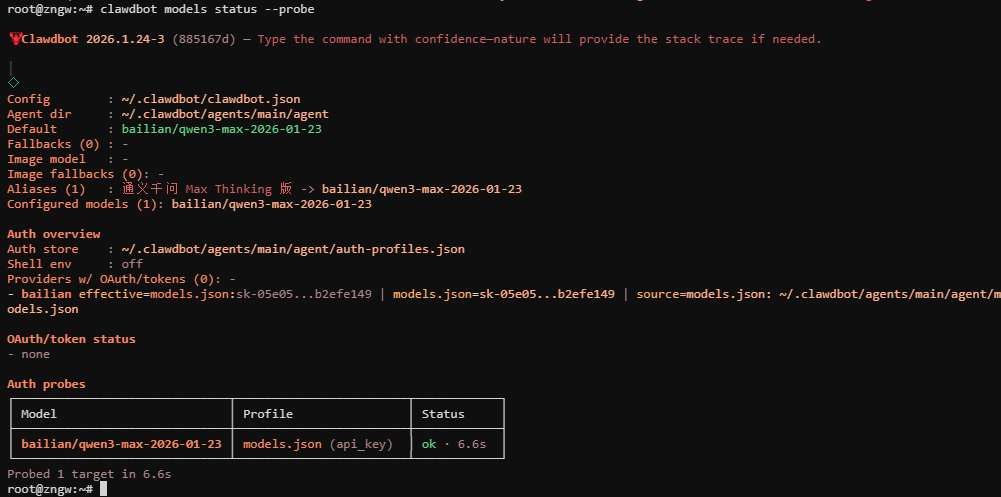The image size is (1001, 497).
Task: Click the 'models.json (api_key)' profile cell
Action: (x=318, y=444)
